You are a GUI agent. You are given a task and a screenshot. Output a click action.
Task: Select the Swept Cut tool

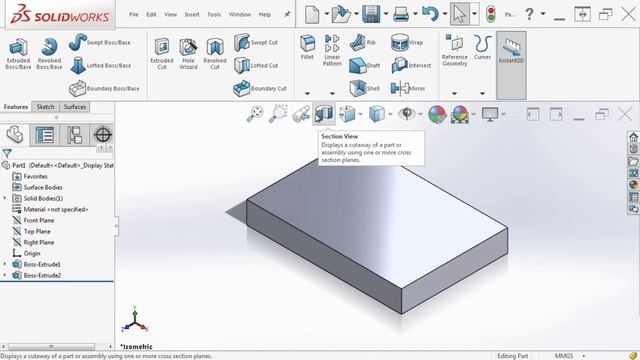coord(256,42)
